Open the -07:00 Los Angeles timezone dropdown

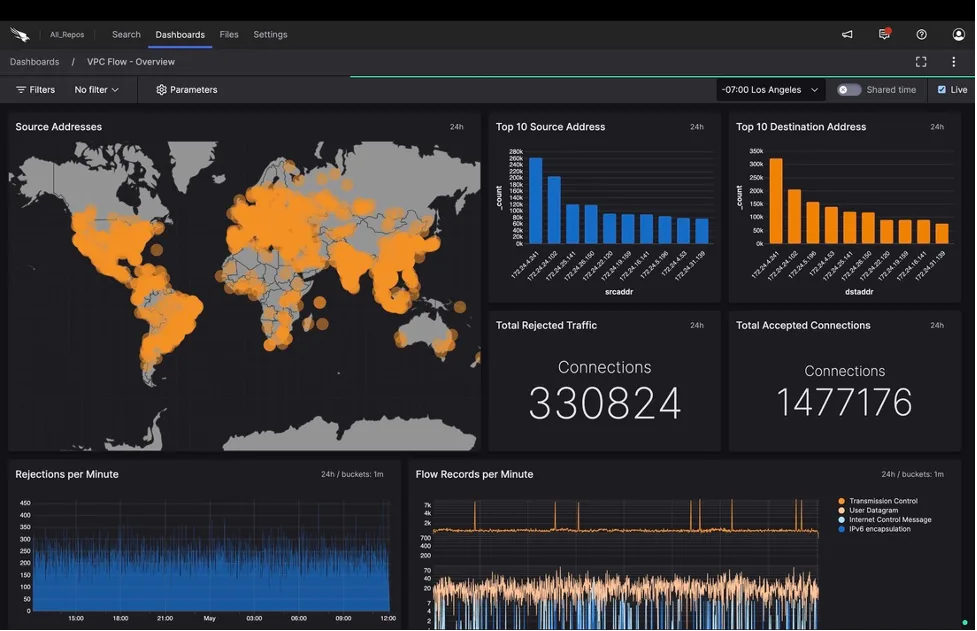click(x=770, y=90)
